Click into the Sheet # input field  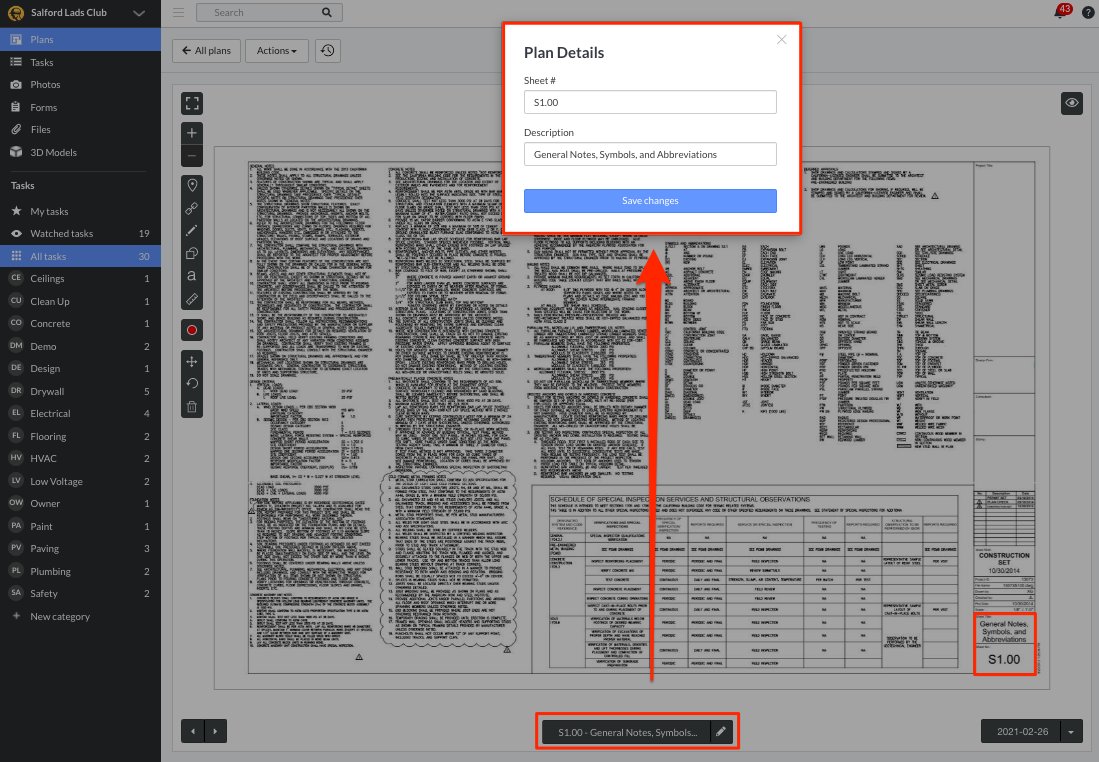tap(650, 102)
